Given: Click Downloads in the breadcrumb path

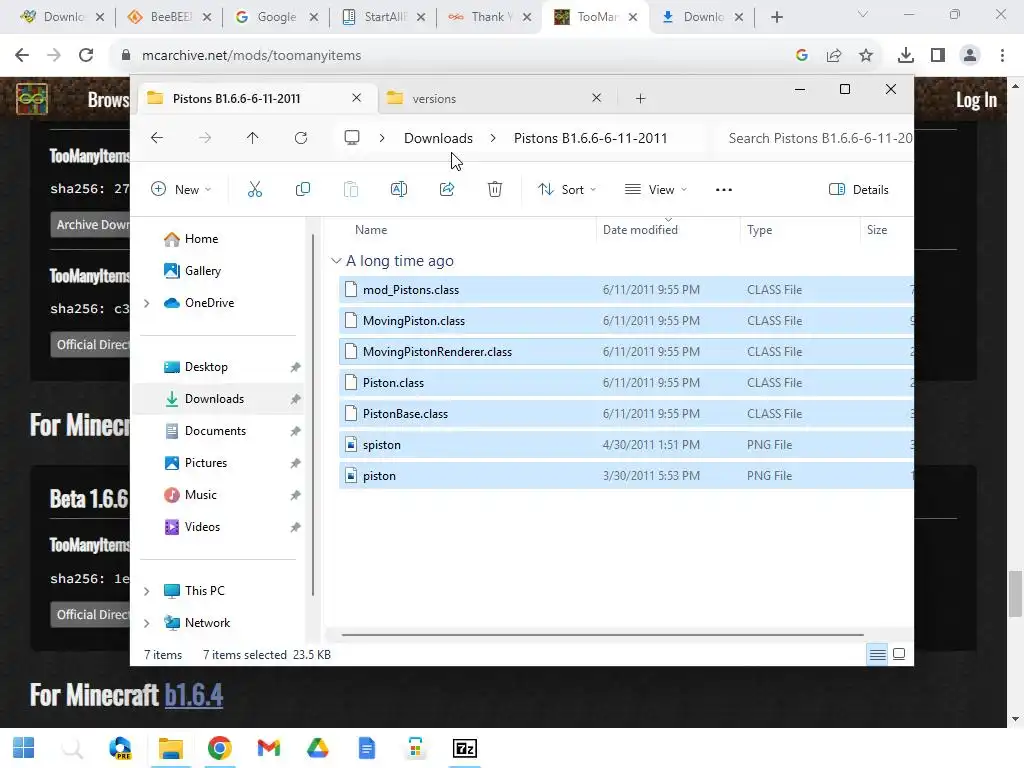Looking at the screenshot, I should [438, 138].
